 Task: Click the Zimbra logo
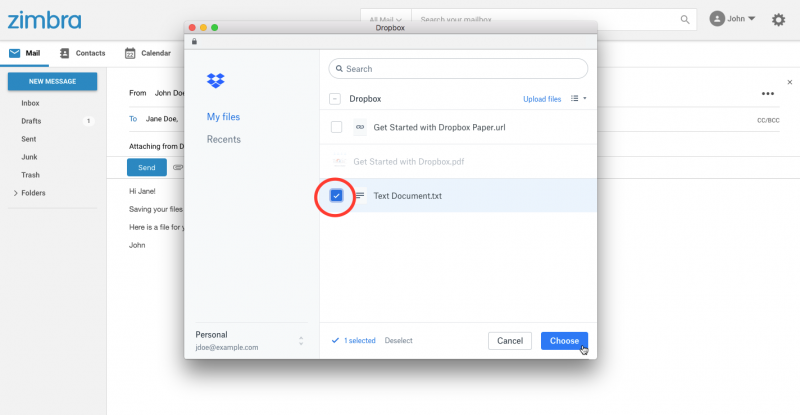44,20
